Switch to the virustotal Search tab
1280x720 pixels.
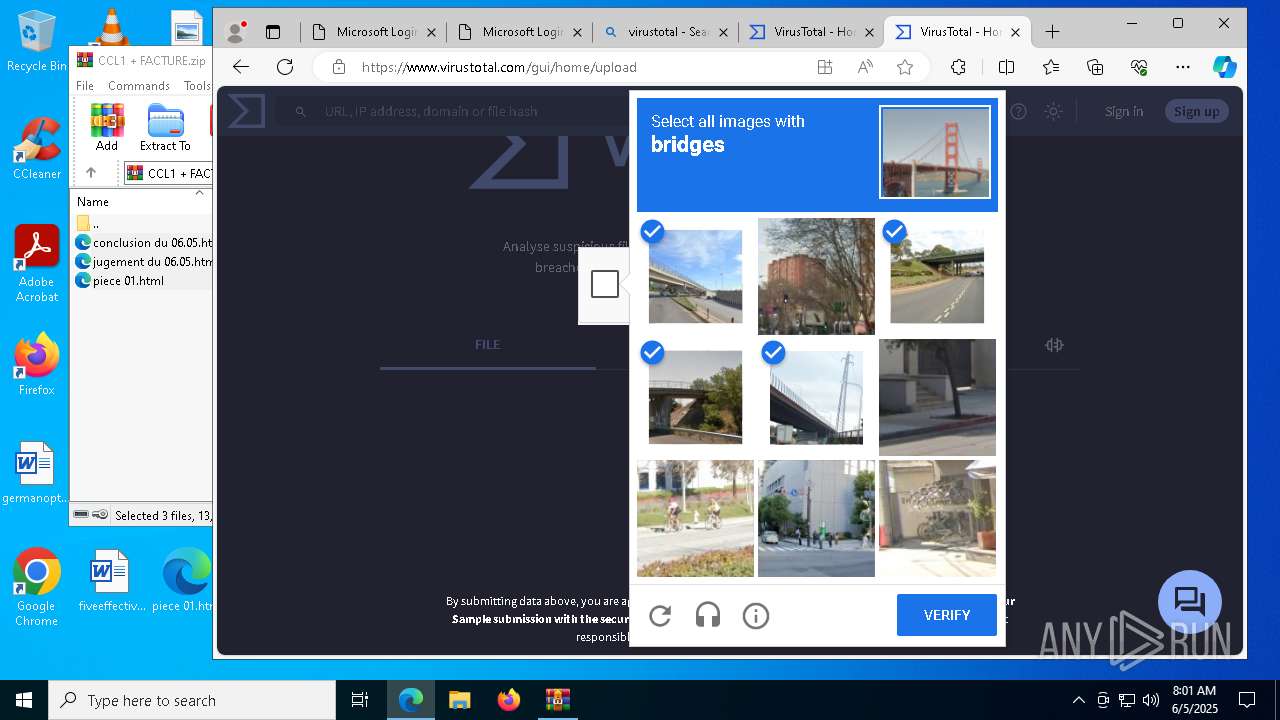[666, 32]
